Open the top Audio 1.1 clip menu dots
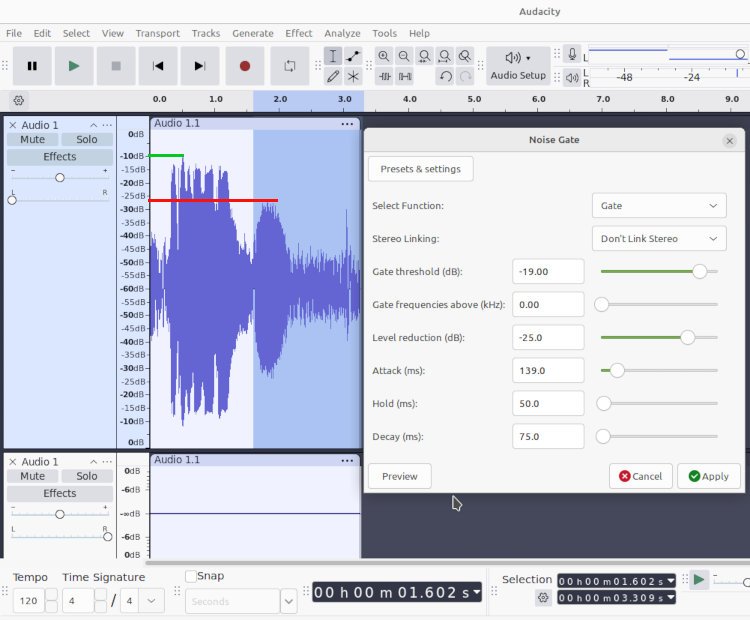The image size is (750, 620). (x=347, y=124)
